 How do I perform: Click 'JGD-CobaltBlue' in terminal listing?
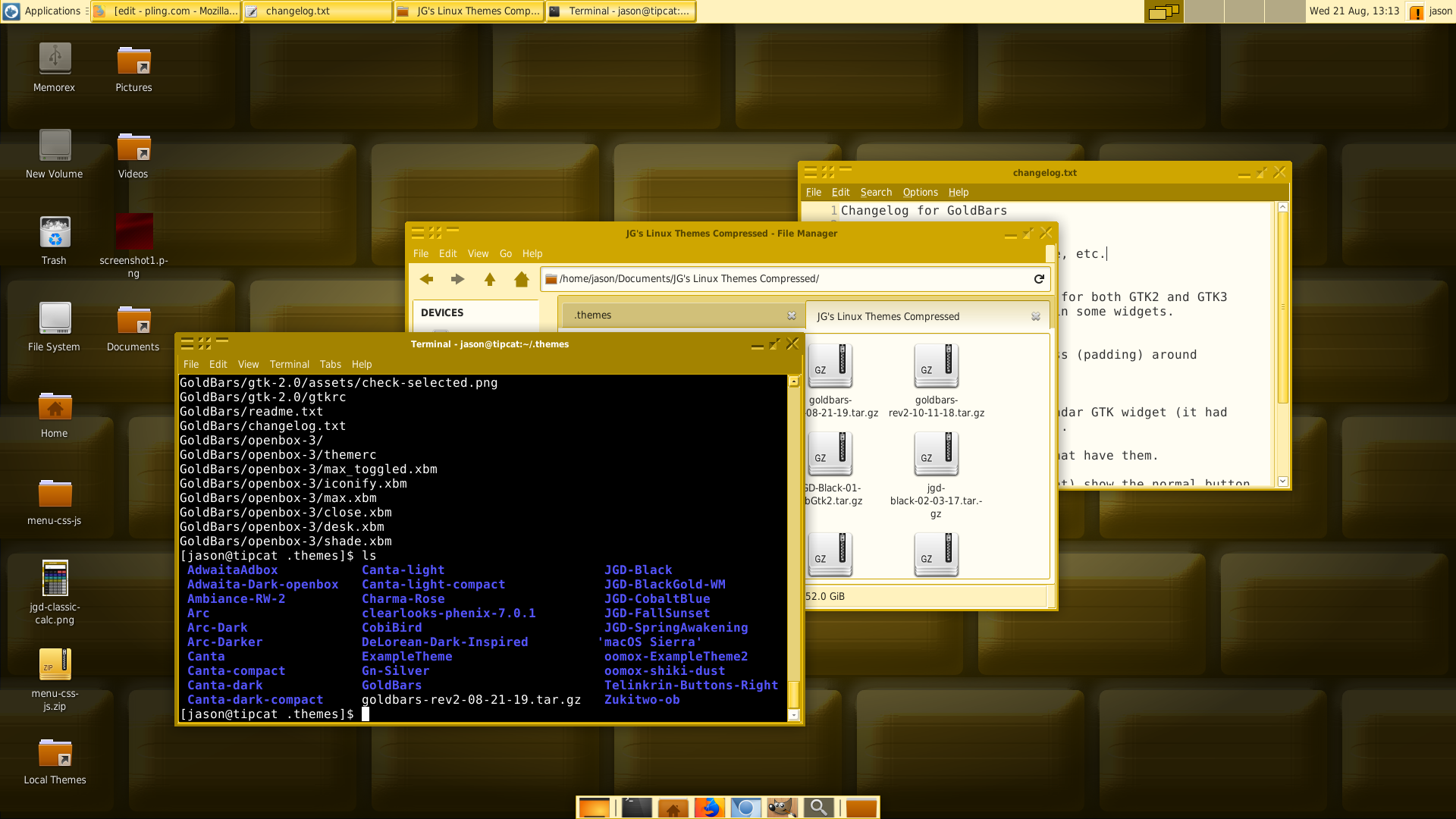pyautogui.click(x=657, y=599)
